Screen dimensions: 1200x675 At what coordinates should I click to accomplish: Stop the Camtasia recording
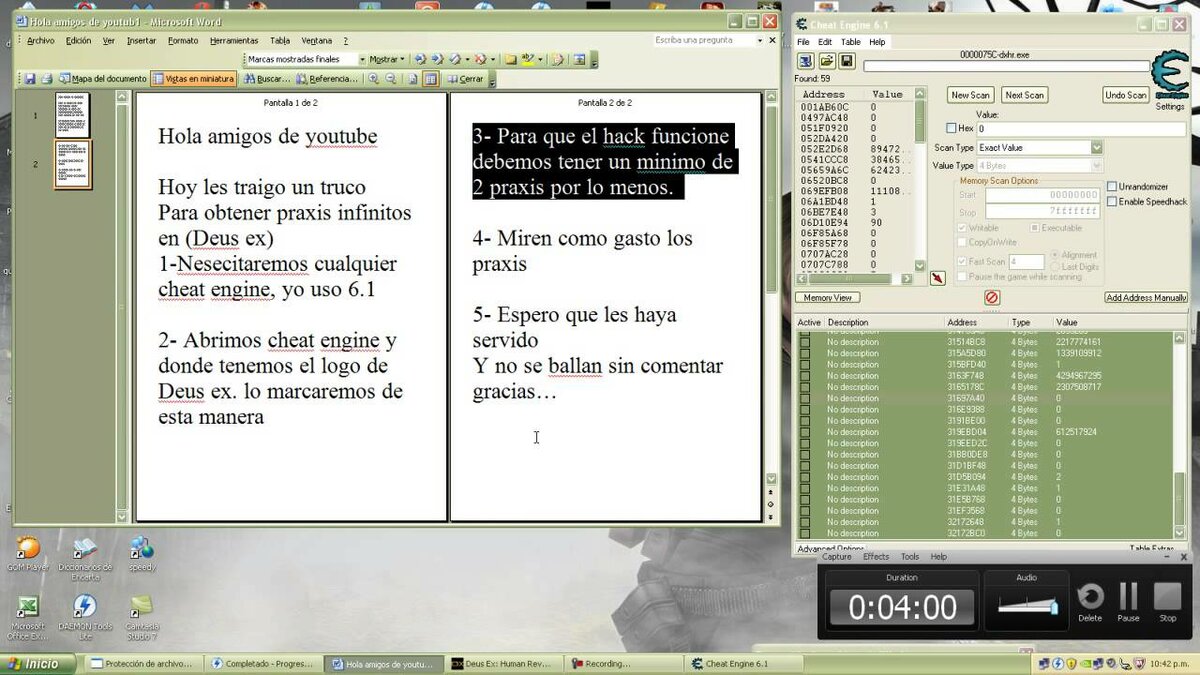(1167, 603)
